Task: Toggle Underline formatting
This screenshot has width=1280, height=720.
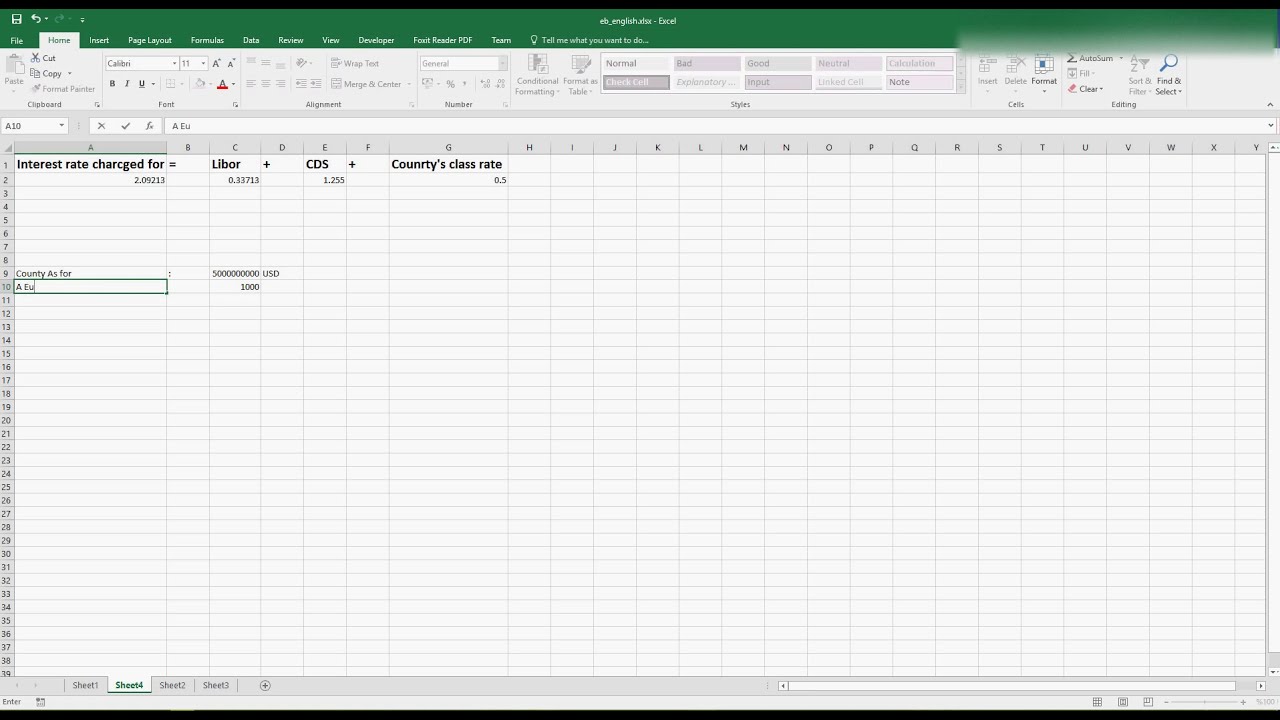Action: [142, 84]
